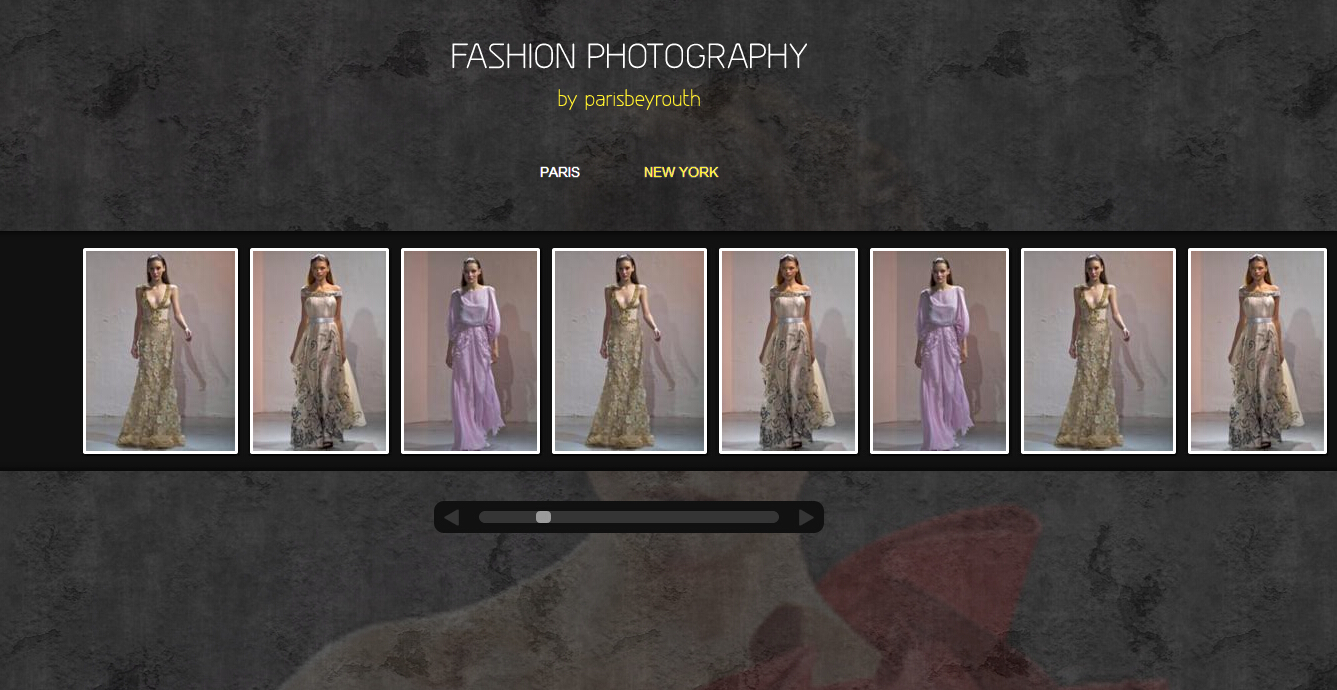The height and width of the screenshot is (690, 1337).
Task: Open the first thumbnail, the gold lace gown
Action: point(160,351)
